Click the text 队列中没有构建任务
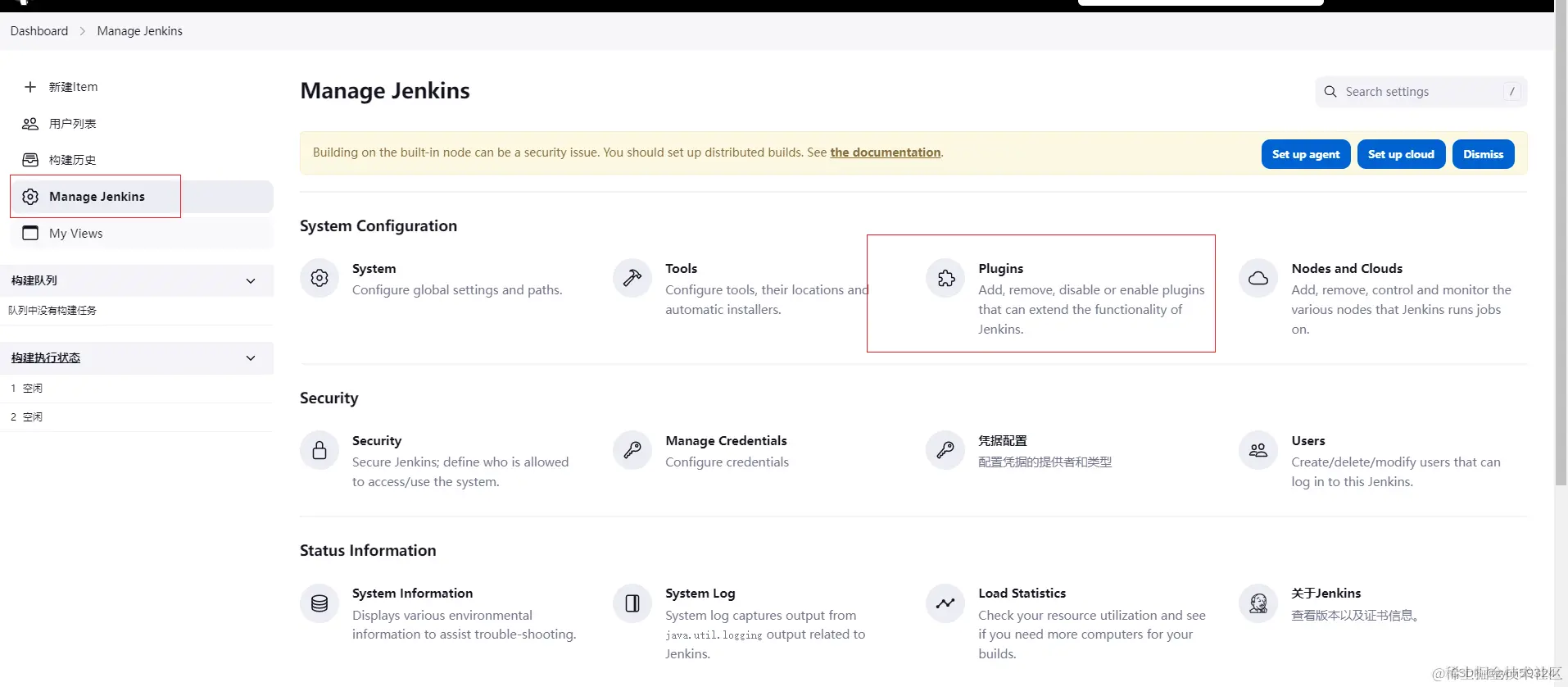Viewport: 1568px width, 687px height. click(52, 311)
